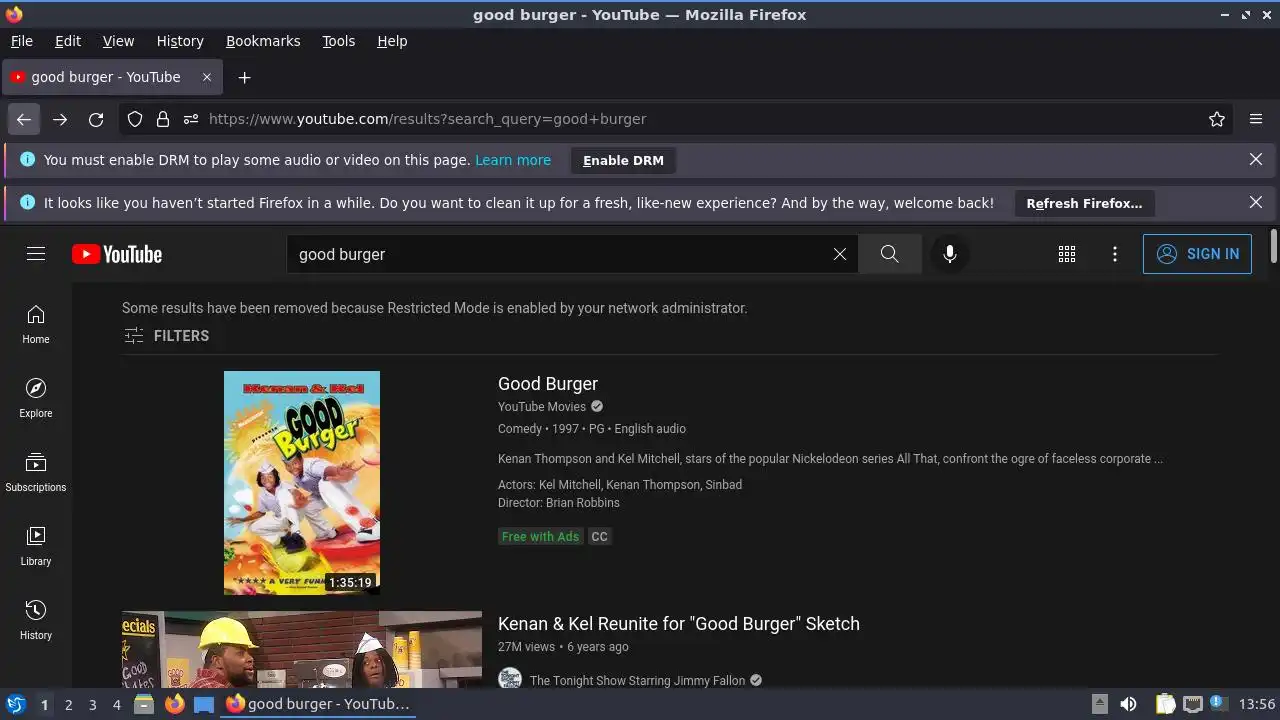This screenshot has width=1280, height=720.
Task: Open Explore in the sidebar
Action: point(36,399)
